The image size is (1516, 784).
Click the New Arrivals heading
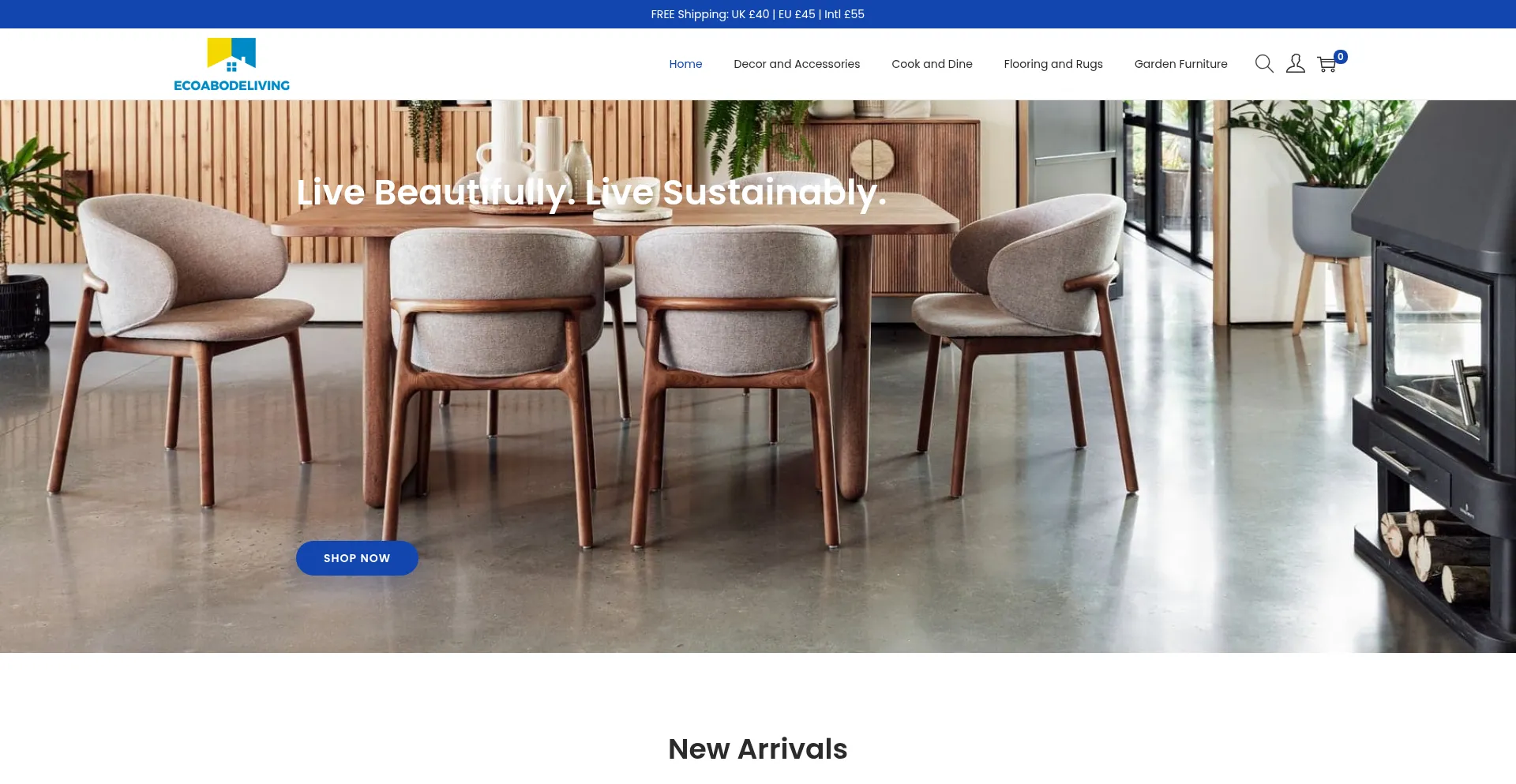tap(758, 748)
